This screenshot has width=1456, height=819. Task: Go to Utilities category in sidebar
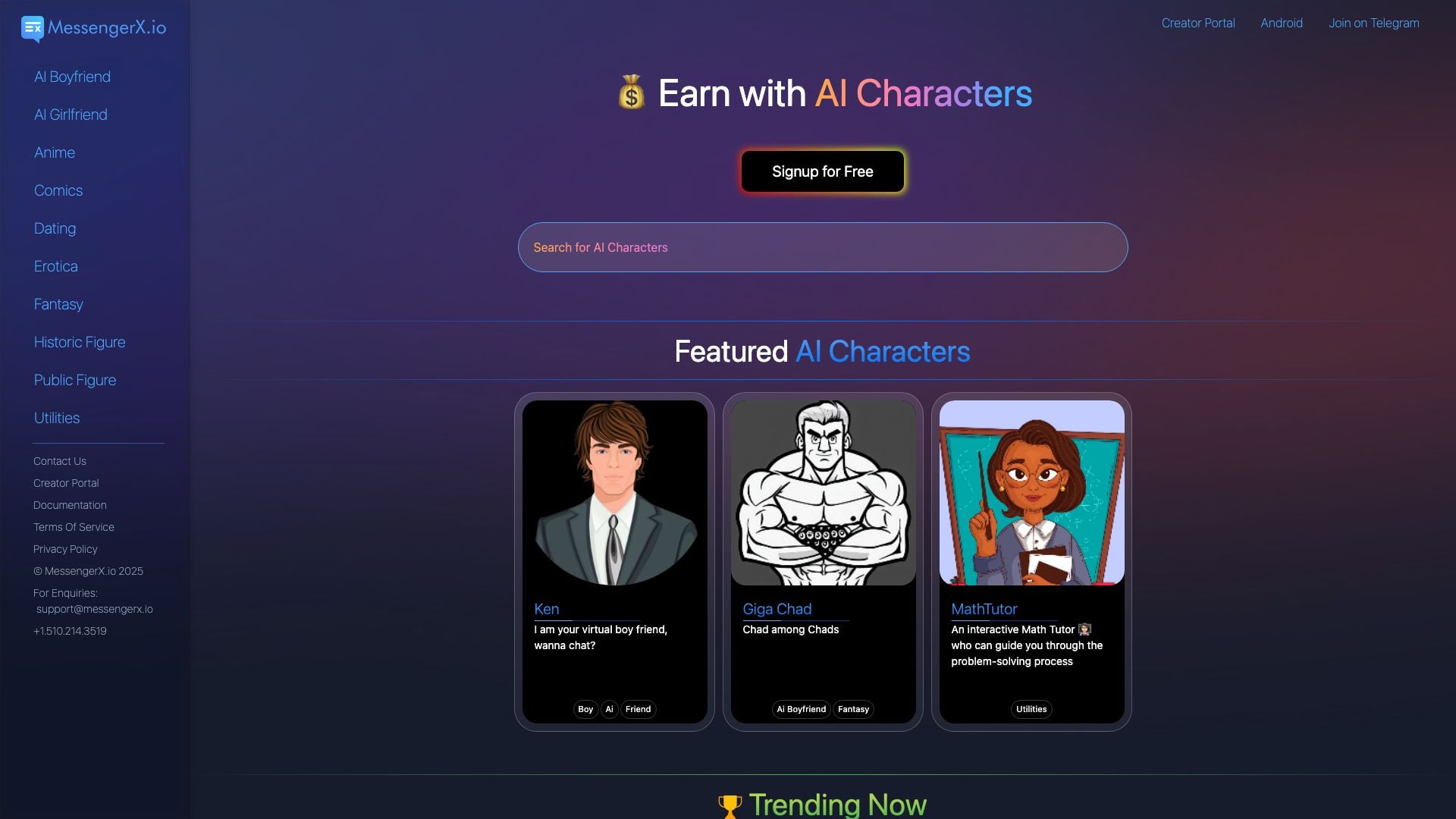57,418
